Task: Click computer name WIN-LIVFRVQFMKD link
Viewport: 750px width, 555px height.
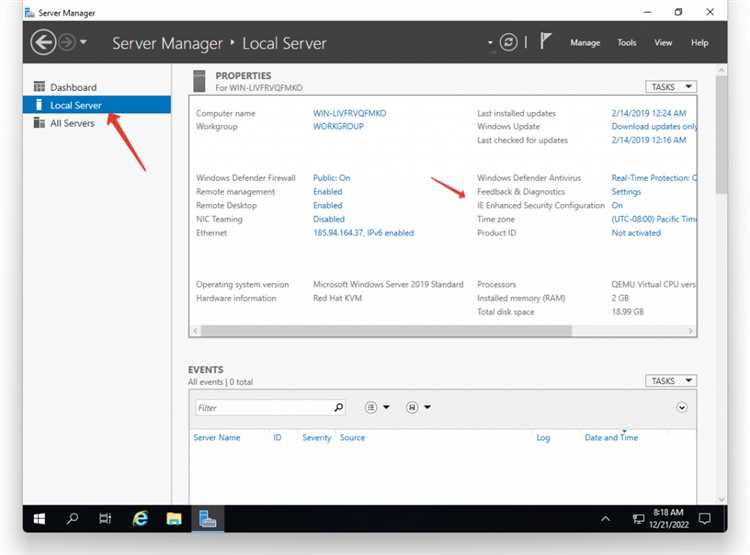Action: pos(350,113)
